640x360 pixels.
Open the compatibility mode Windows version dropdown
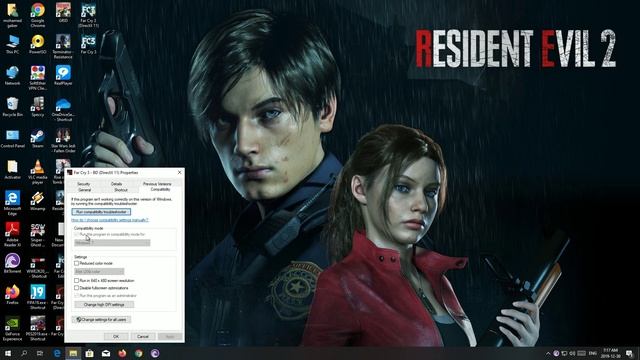[x=112, y=242]
